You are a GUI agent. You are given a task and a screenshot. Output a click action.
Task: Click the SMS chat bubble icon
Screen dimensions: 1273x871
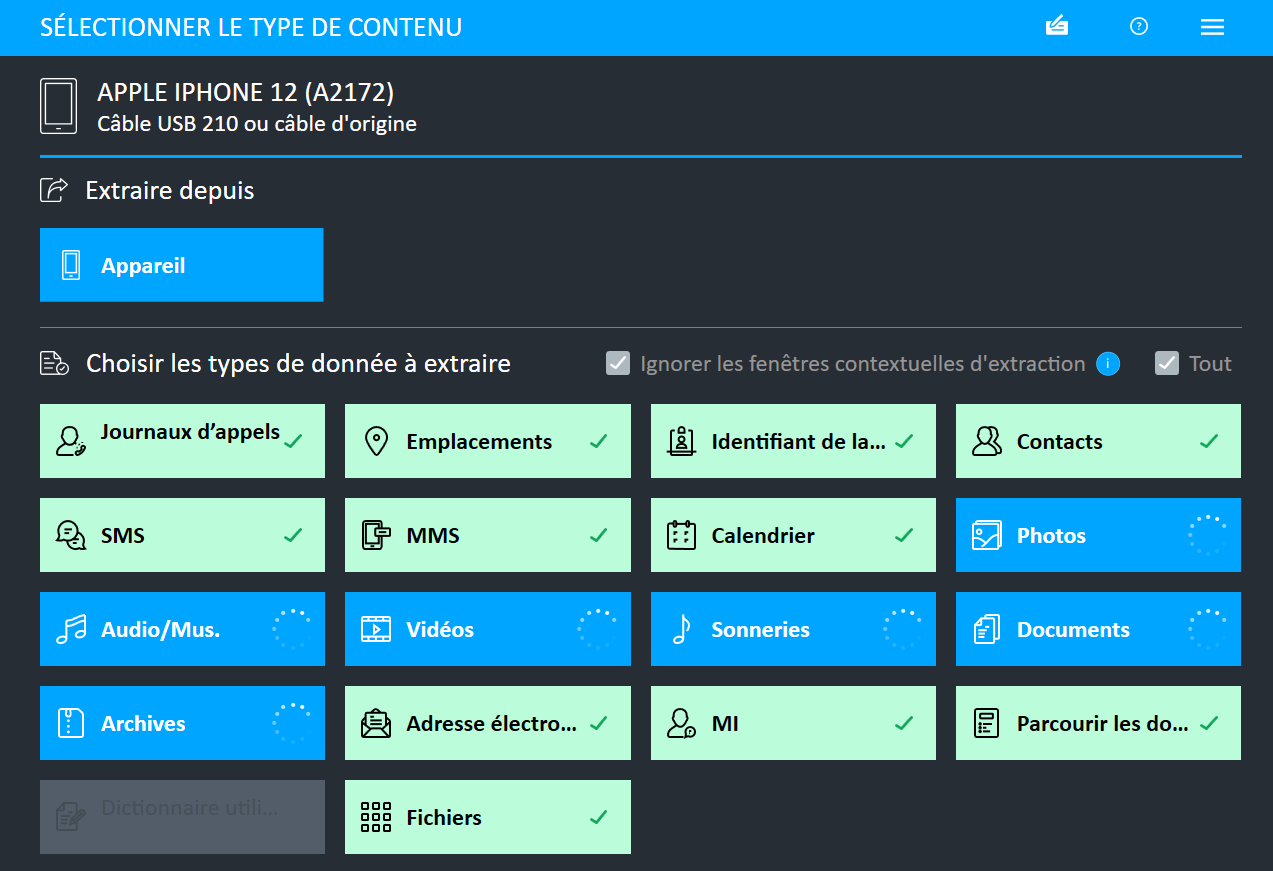click(70, 535)
